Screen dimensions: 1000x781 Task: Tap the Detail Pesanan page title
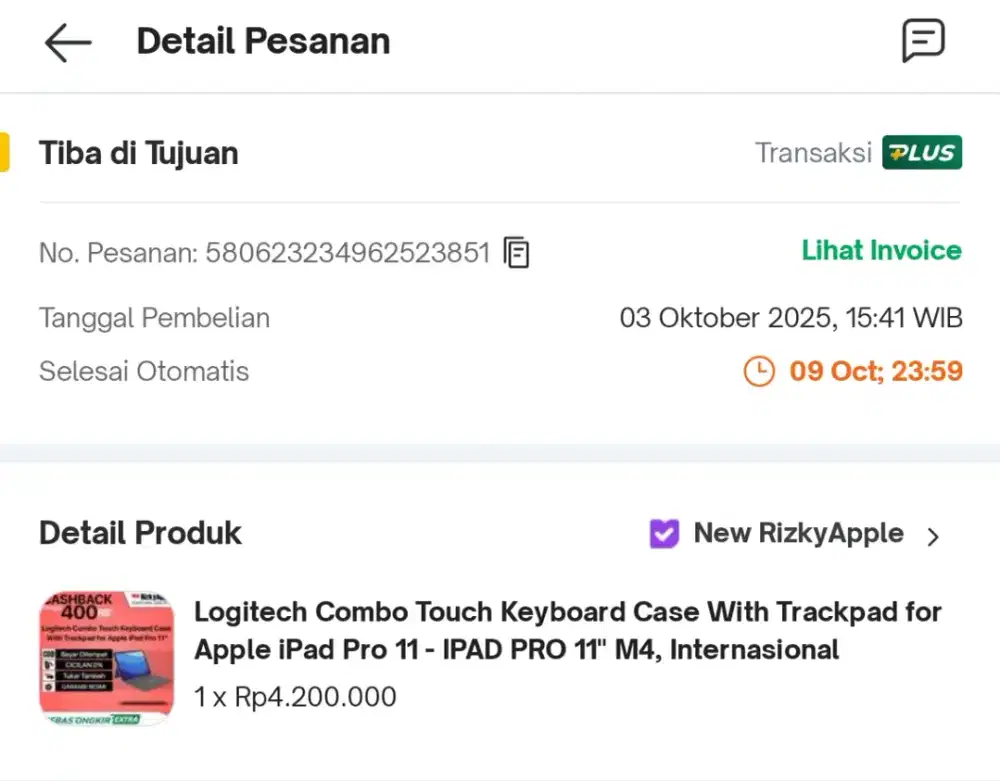point(263,41)
